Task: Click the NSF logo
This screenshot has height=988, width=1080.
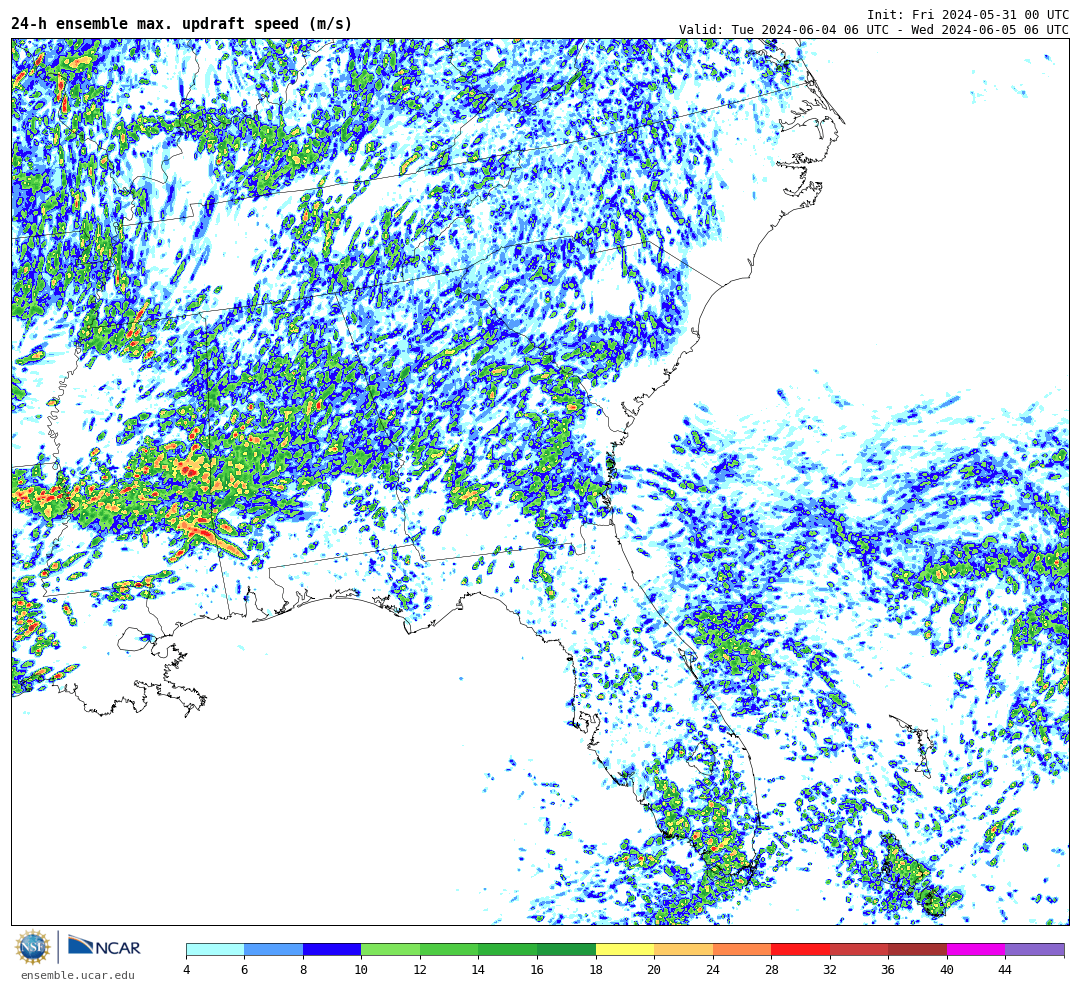Action: [32, 947]
